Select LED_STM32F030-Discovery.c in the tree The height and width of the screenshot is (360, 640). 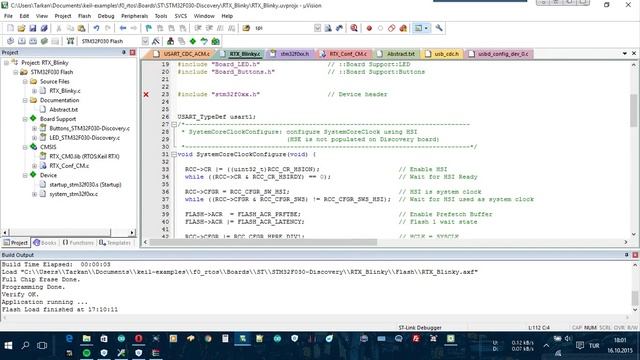coord(84,138)
